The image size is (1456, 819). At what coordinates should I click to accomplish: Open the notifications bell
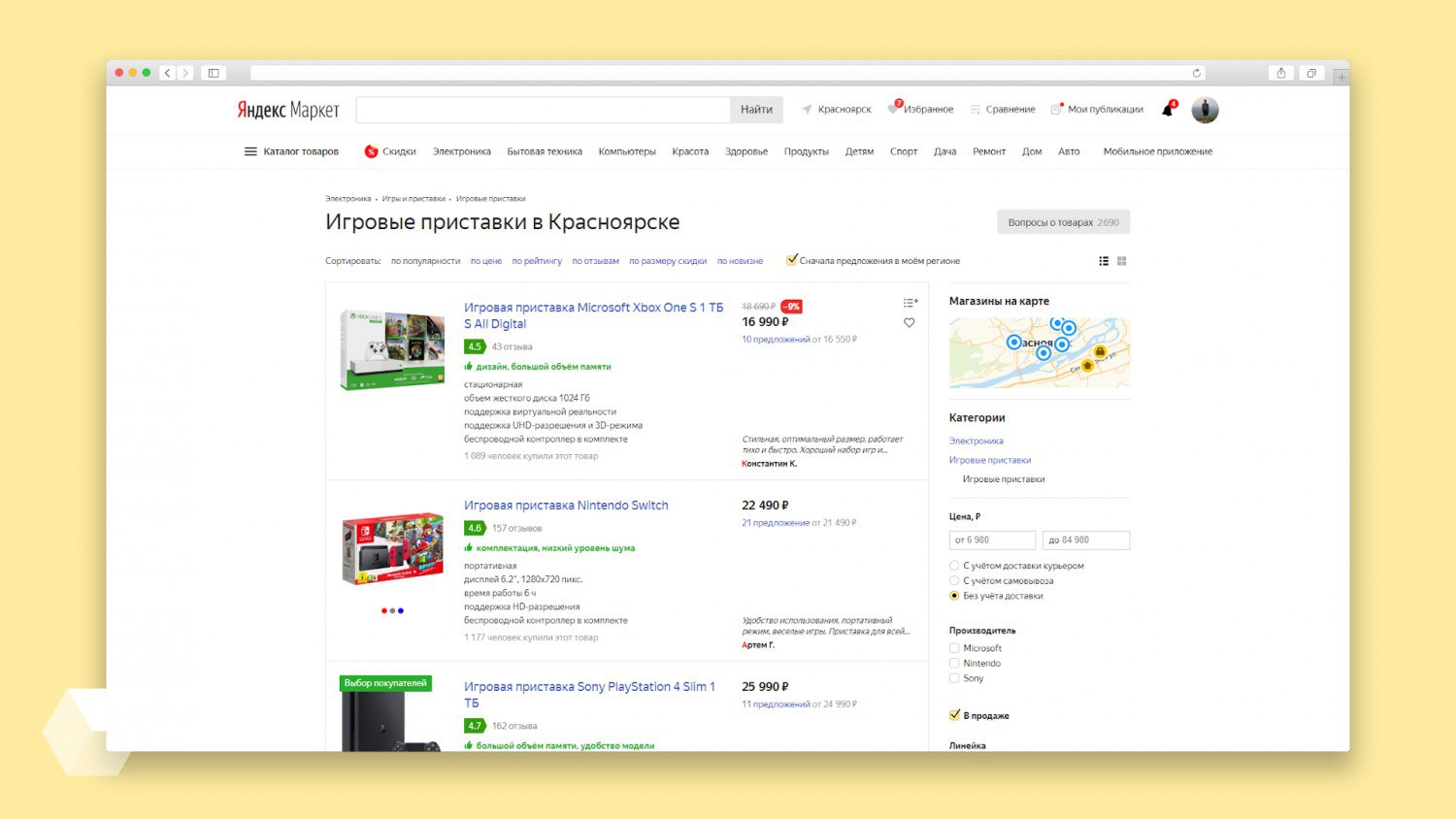pyautogui.click(x=1168, y=110)
